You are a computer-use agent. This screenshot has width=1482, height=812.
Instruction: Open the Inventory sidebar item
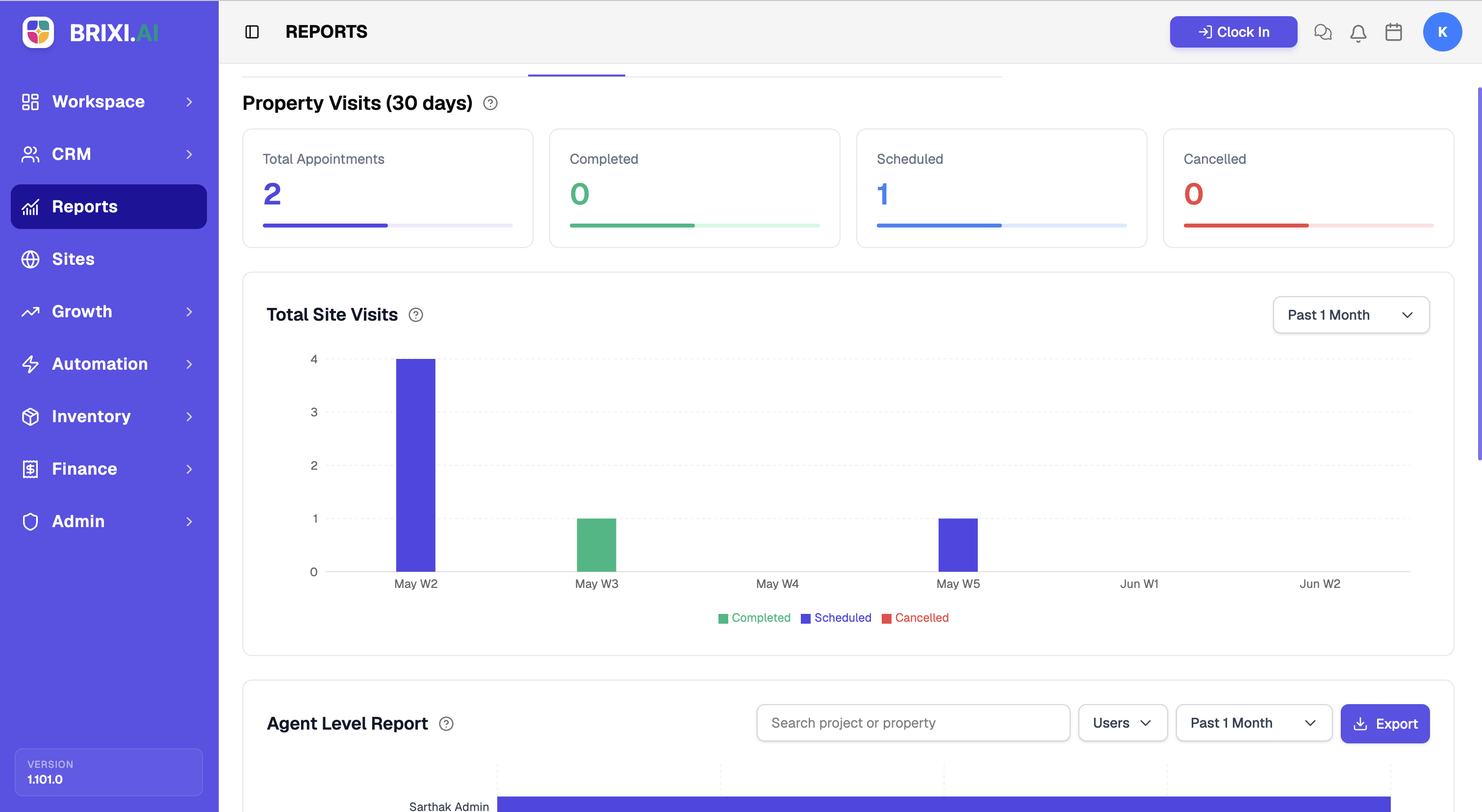click(109, 416)
